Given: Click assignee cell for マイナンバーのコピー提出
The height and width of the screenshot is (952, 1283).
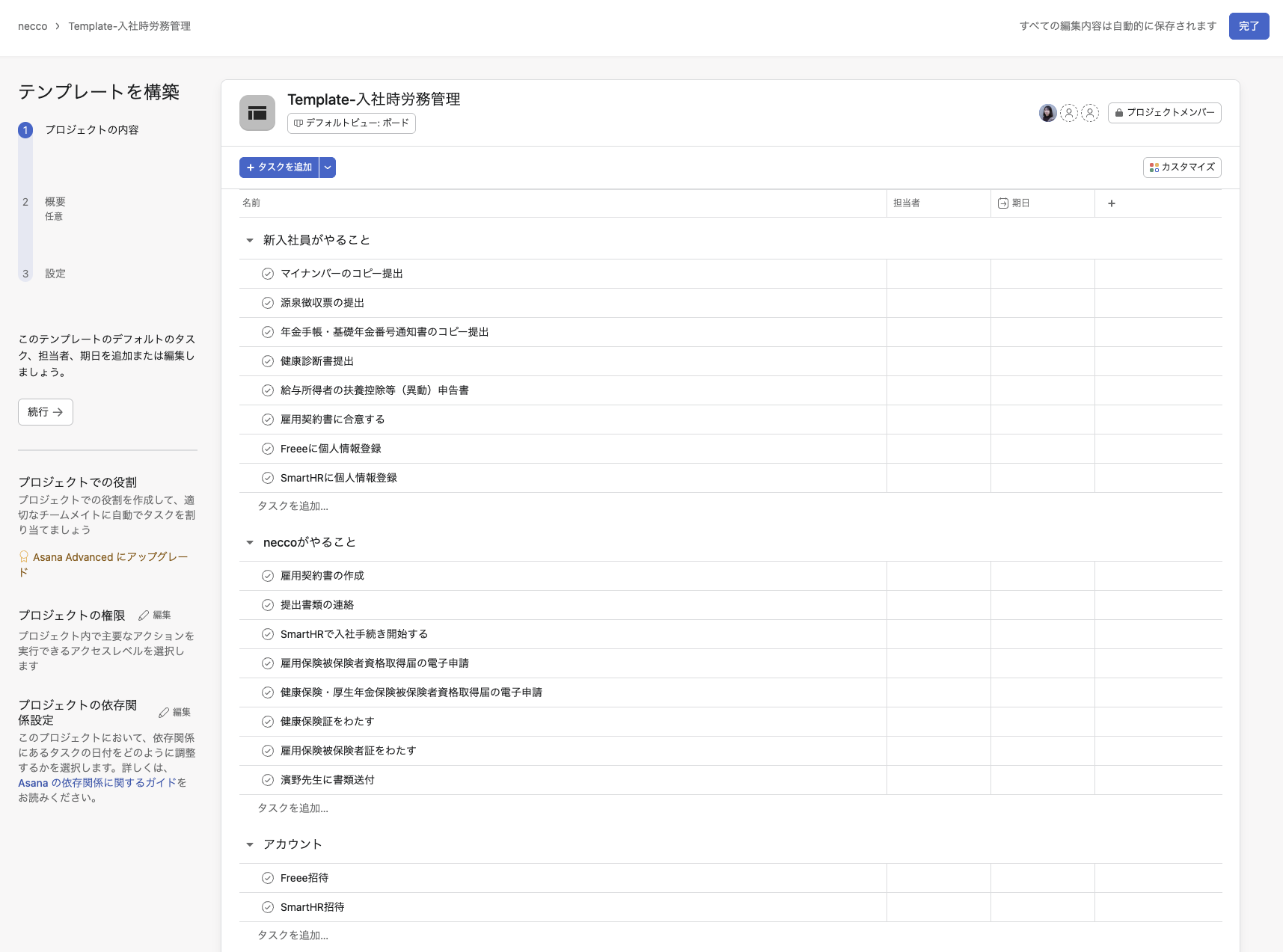Looking at the screenshot, I should [939, 274].
